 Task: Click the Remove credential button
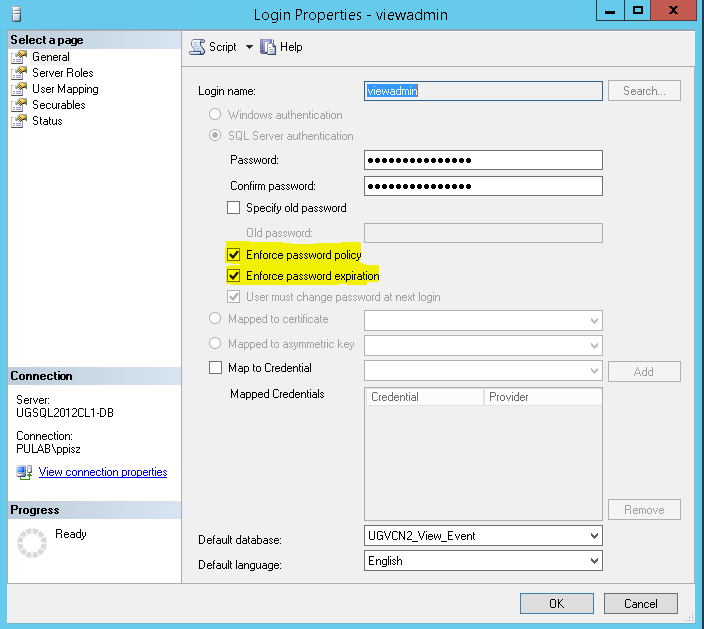(x=644, y=510)
